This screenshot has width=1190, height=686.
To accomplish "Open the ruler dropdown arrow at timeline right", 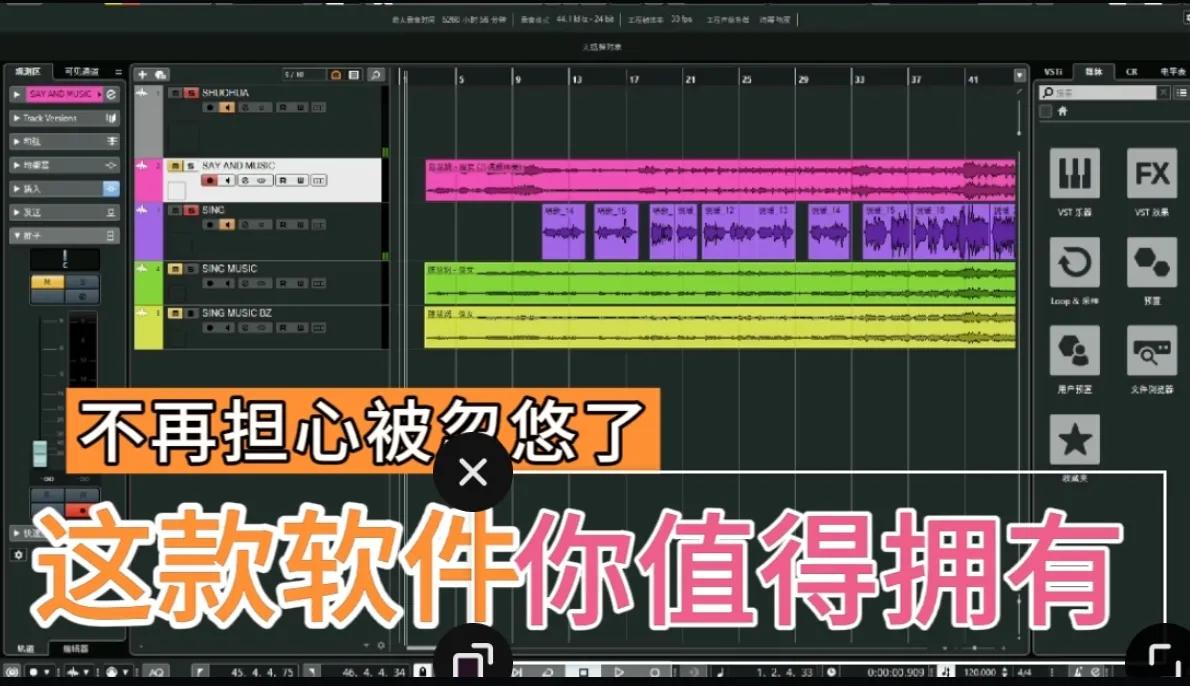I will click(x=1019, y=75).
